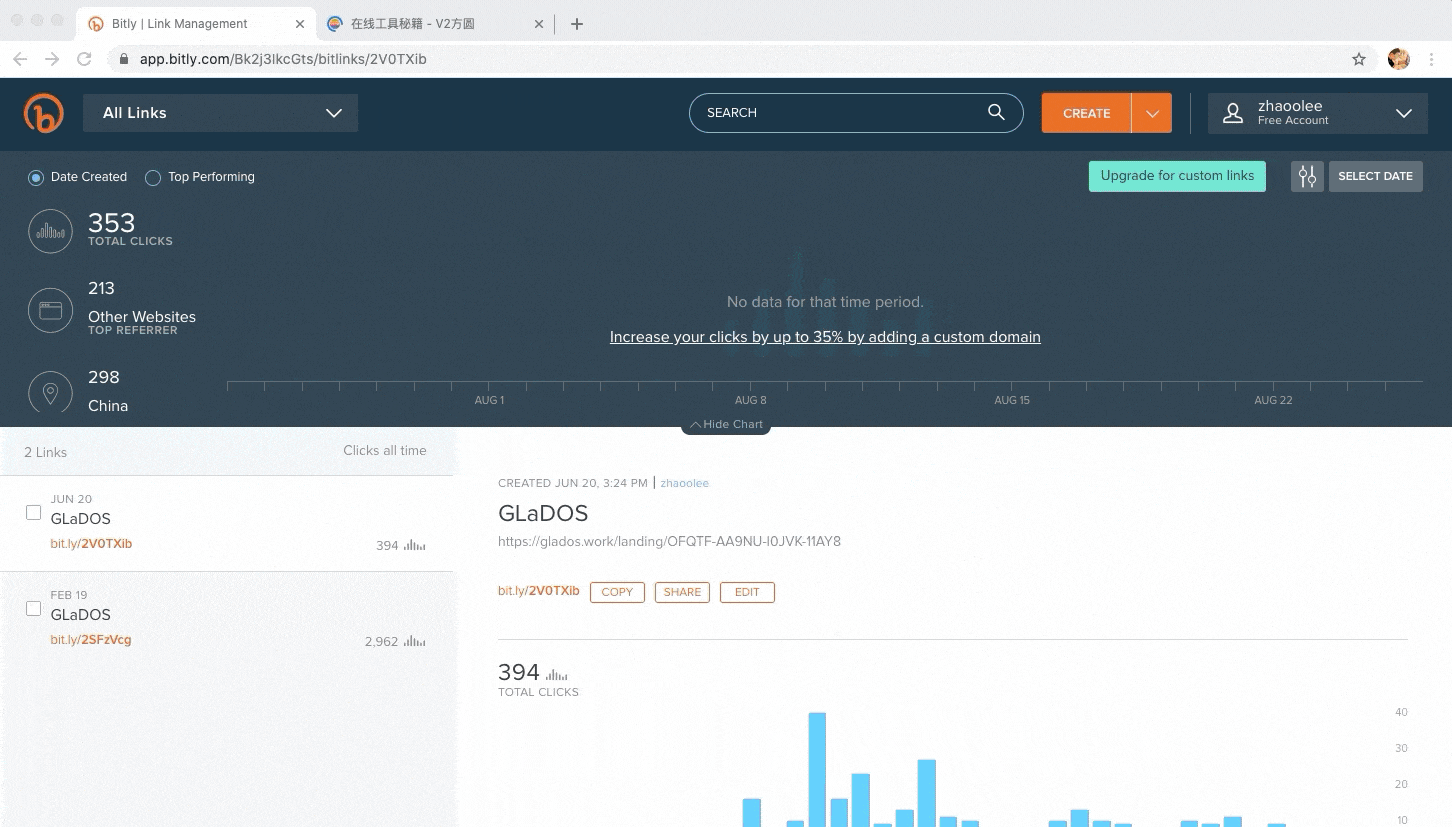The image size is (1452, 827).
Task: Click the zhaoolee creator link
Action: pos(684,483)
